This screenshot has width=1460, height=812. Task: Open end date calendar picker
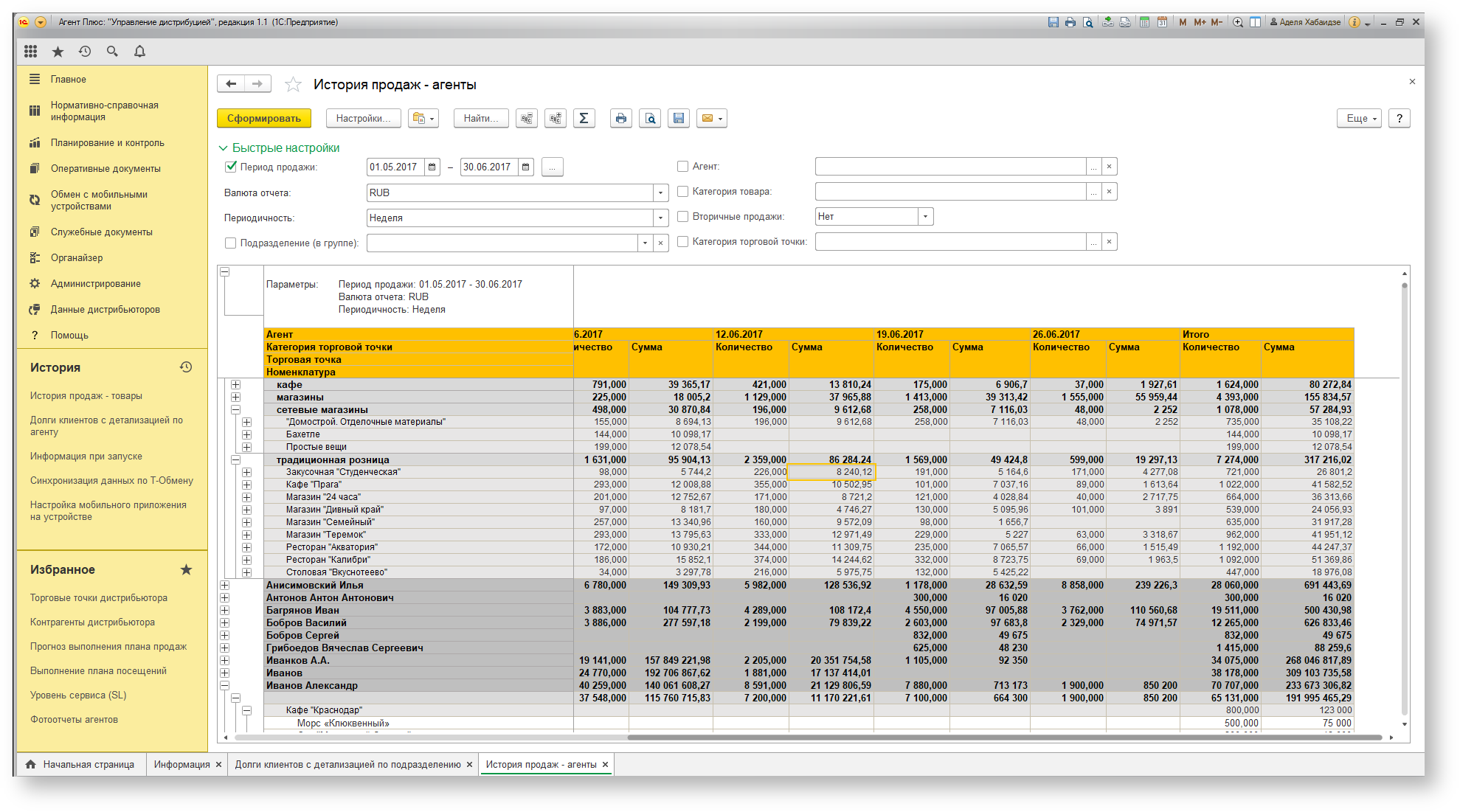pyautogui.click(x=526, y=167)
